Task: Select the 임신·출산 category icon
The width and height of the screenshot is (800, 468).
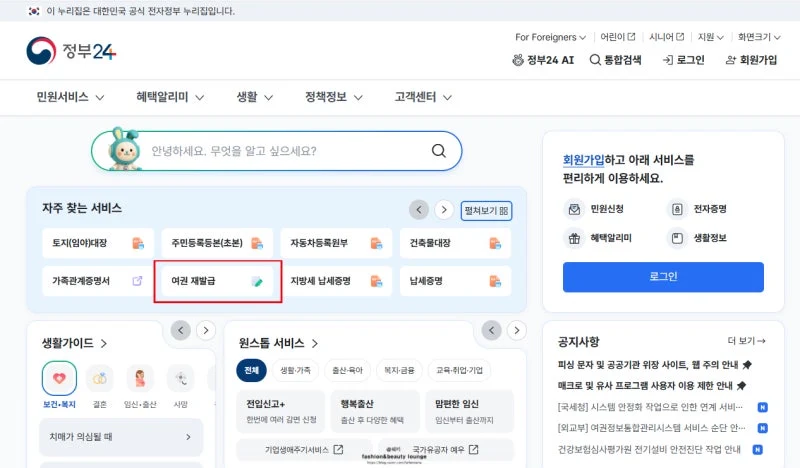Action: point(140,379)
